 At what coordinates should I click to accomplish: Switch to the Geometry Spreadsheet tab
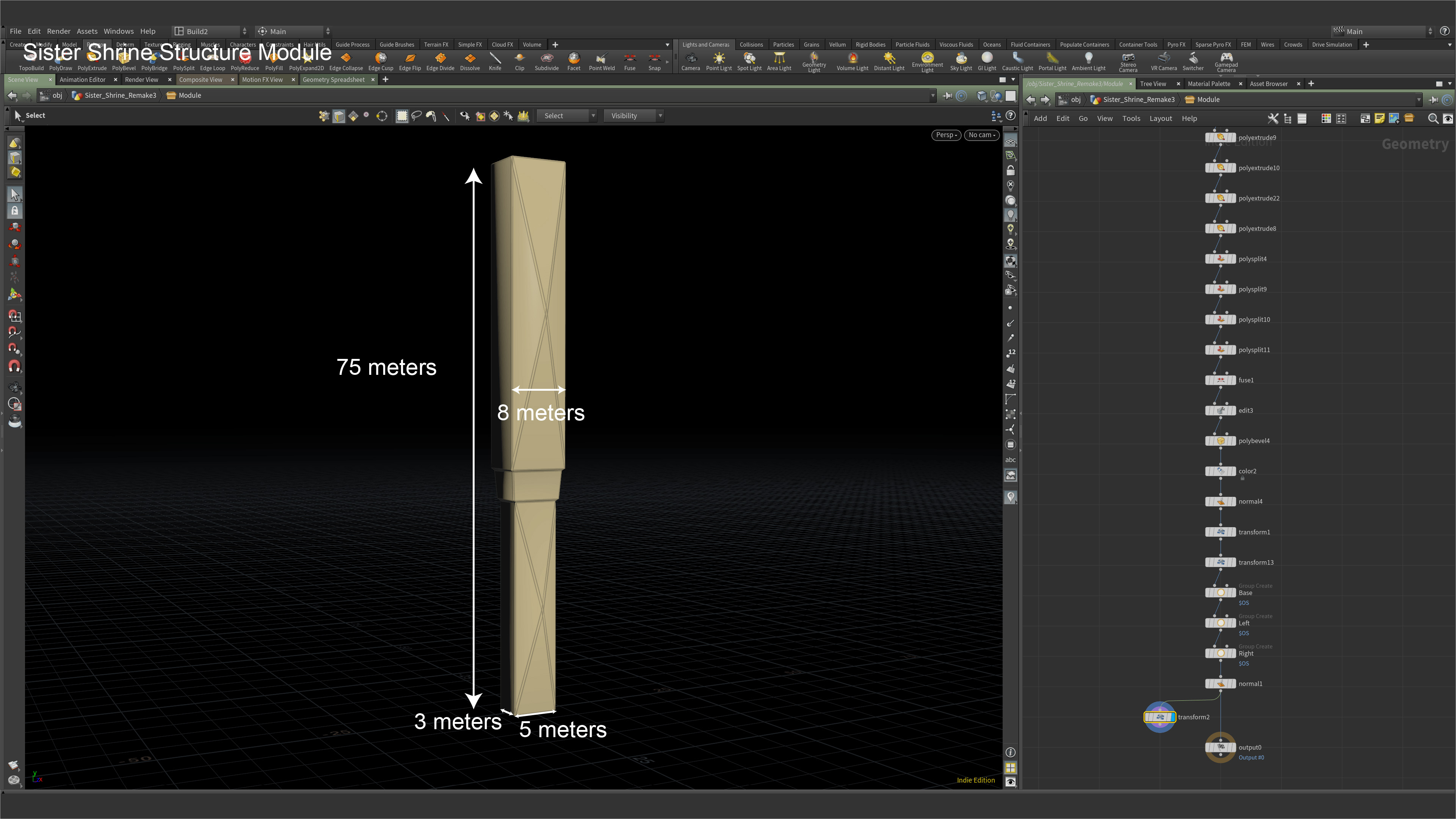click(333, 80)
